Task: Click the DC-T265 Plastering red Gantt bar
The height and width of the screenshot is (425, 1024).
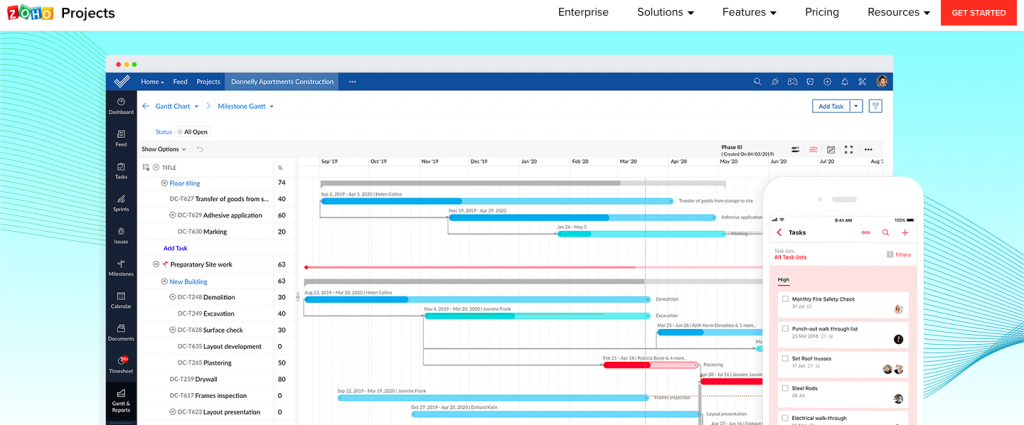Action: pyautogui.click(x=650, y=365)
